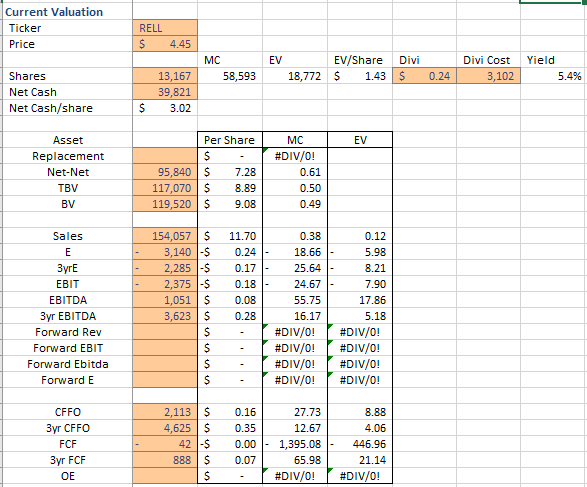Click the Price cell showing 4.45

(165, 44)
